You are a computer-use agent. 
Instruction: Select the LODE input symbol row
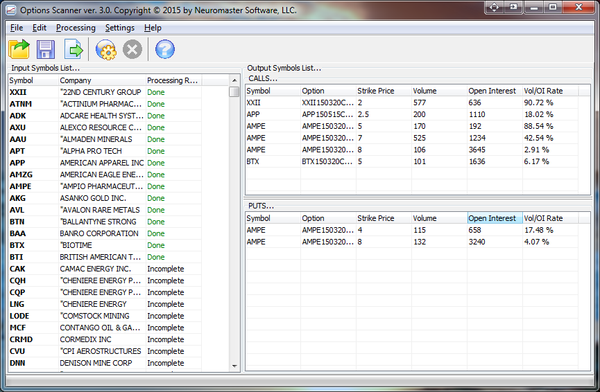pos(105,316)
